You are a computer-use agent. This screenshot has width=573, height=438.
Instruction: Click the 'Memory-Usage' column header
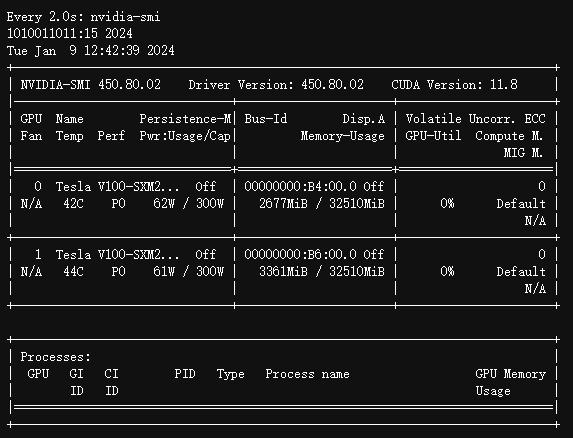(x=342, y=136)
